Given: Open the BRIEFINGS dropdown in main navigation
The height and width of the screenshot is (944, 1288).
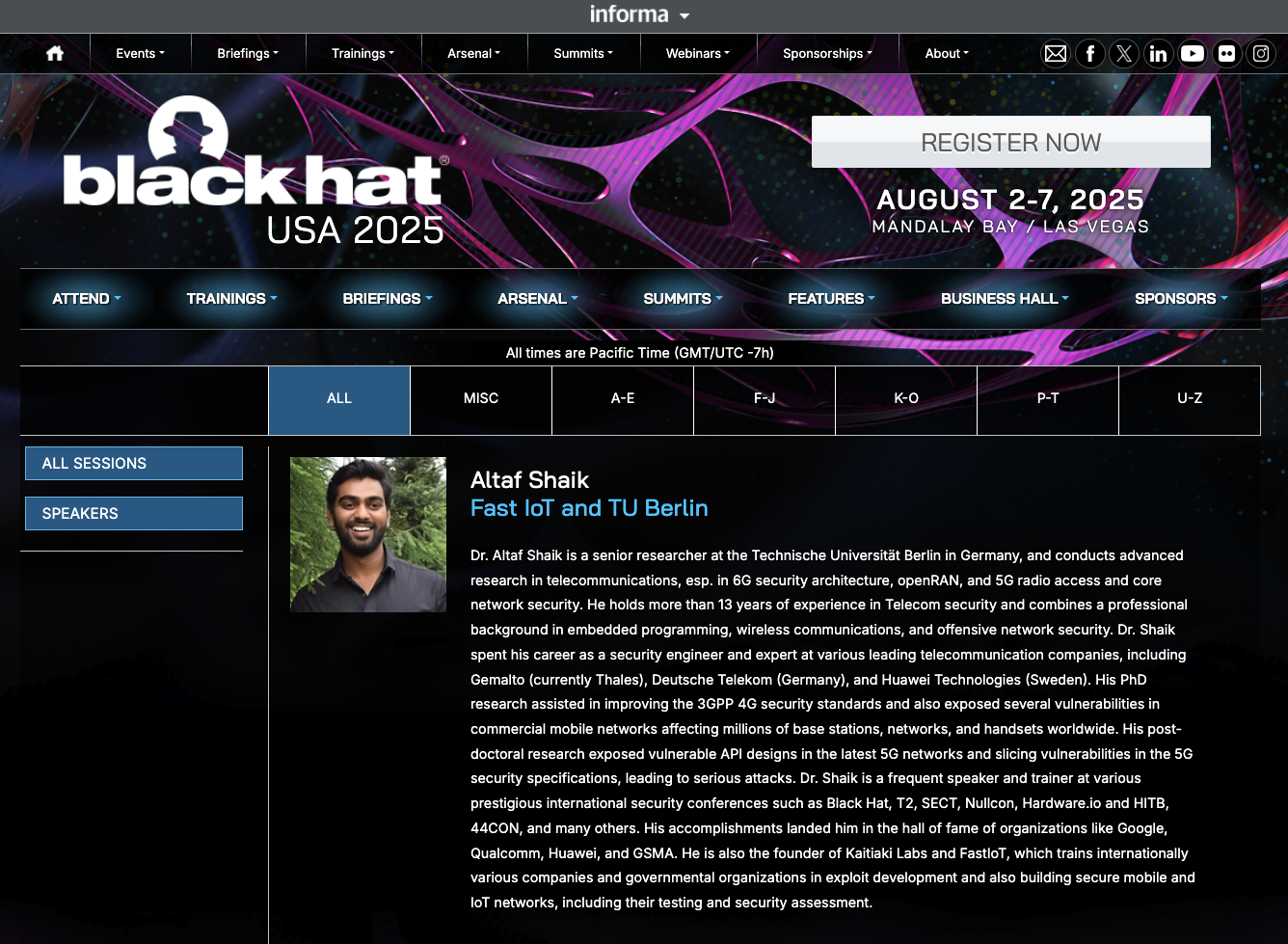Looking at the screenshot, I should pos(387,299).
